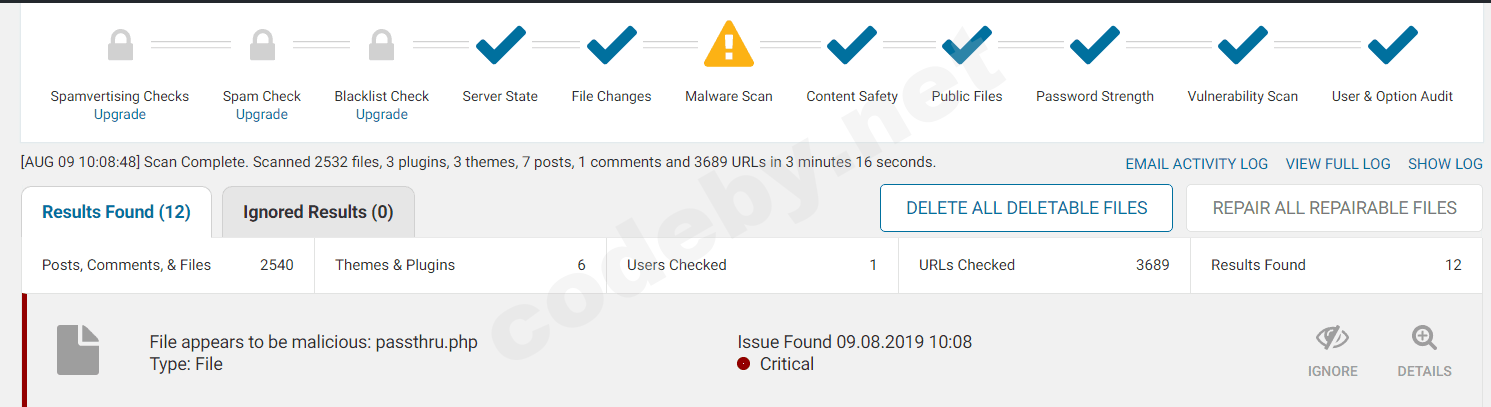
Task: Click the red Critical severity dot
Action: (743, 364)
